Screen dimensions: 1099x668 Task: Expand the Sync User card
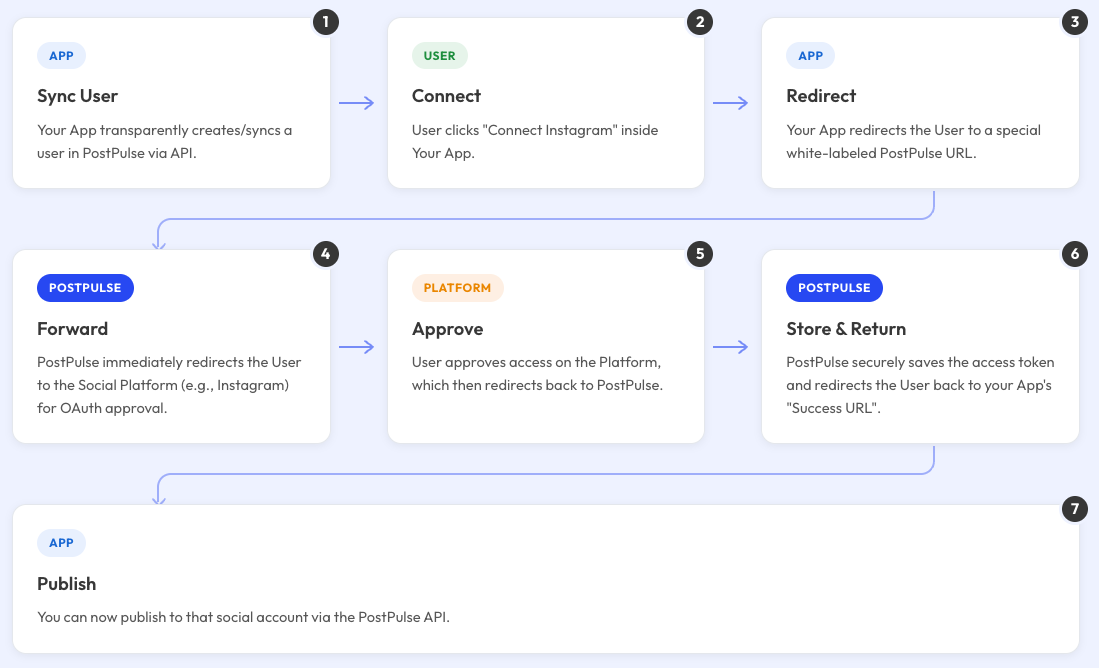click(x=170, y=103)
